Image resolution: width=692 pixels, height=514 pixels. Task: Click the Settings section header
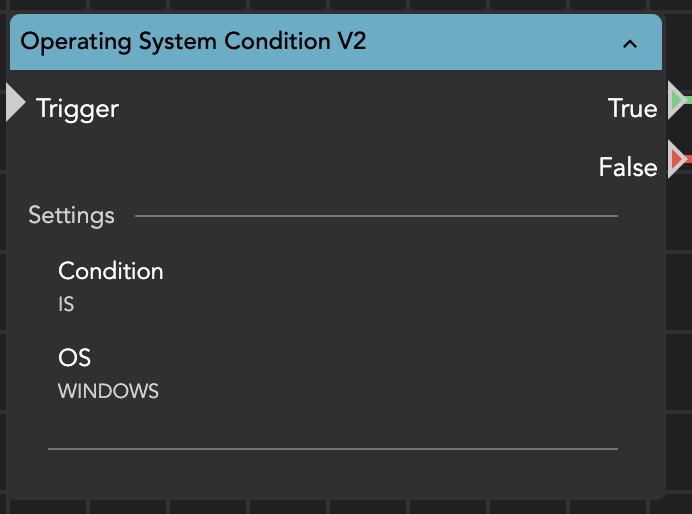(x=71, y=215)
